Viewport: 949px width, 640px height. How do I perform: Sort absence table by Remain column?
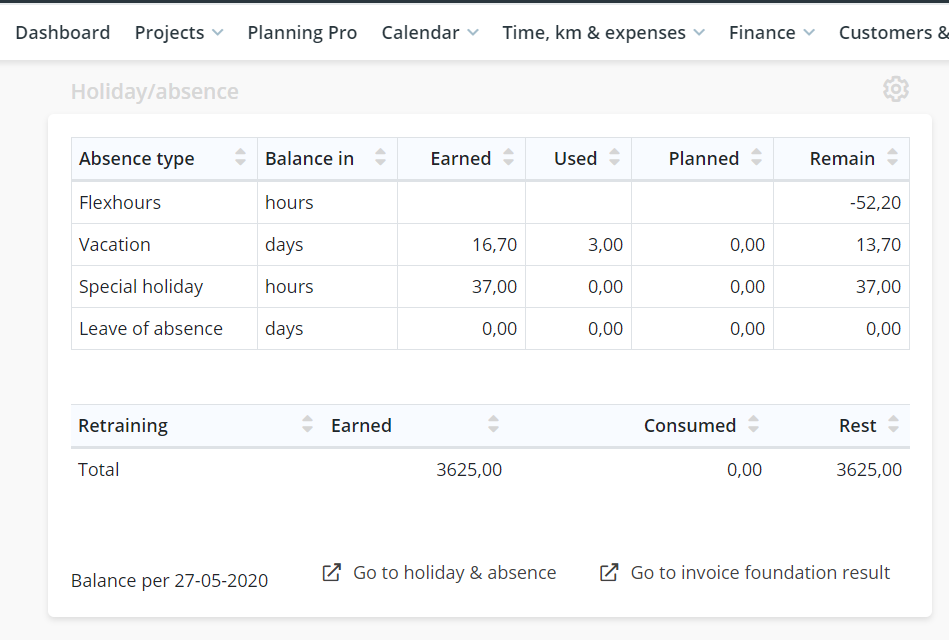tap(841, 159)
